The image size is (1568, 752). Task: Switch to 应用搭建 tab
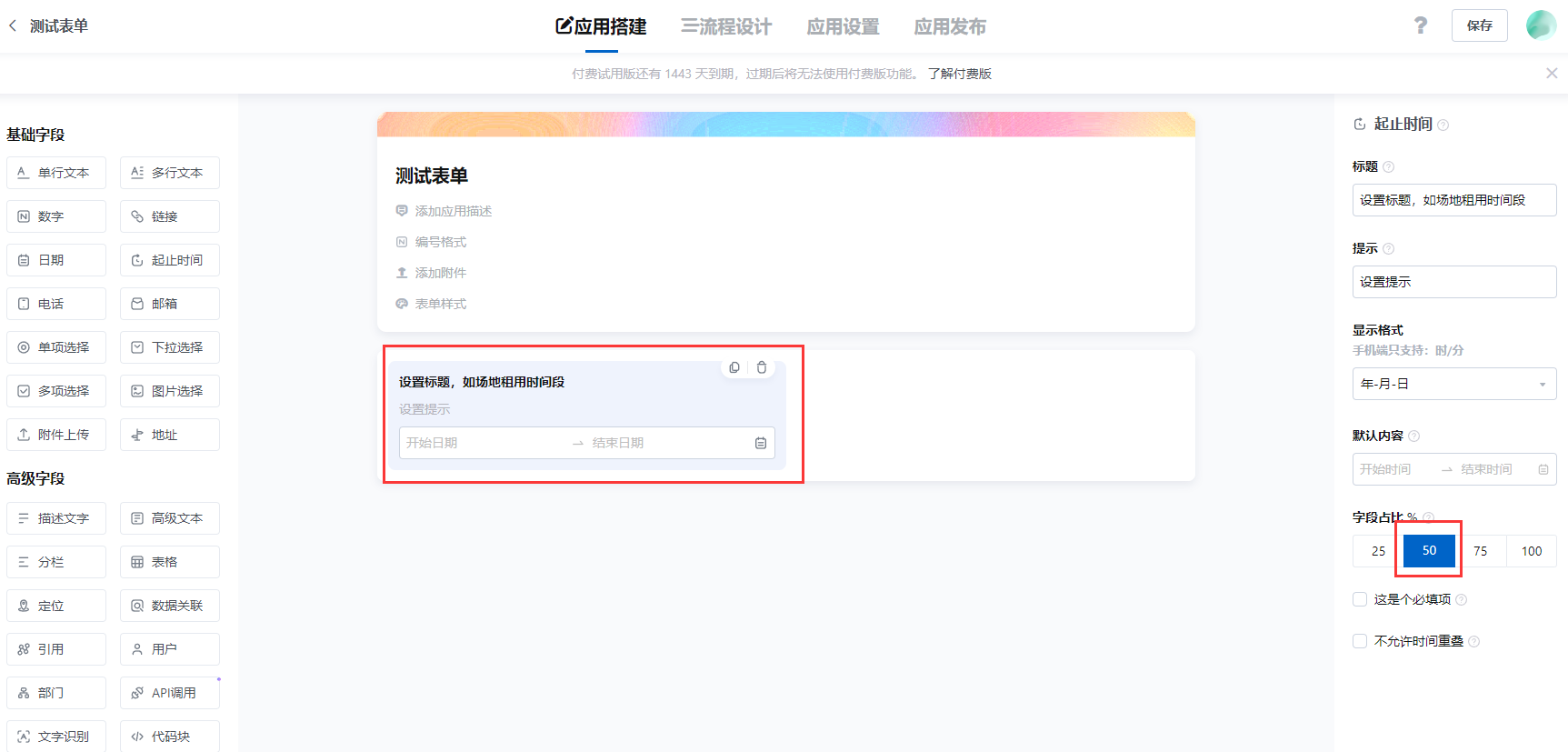click(601, 26)
